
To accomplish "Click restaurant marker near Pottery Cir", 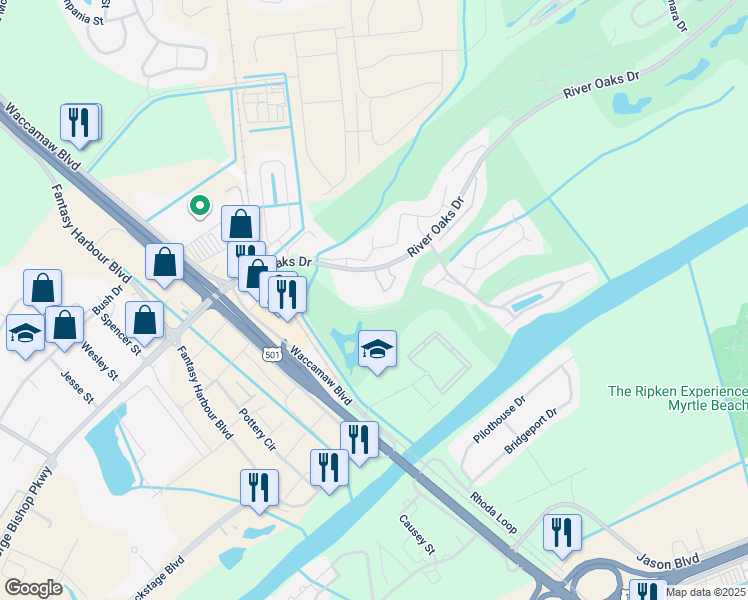I will click(329, 471).
